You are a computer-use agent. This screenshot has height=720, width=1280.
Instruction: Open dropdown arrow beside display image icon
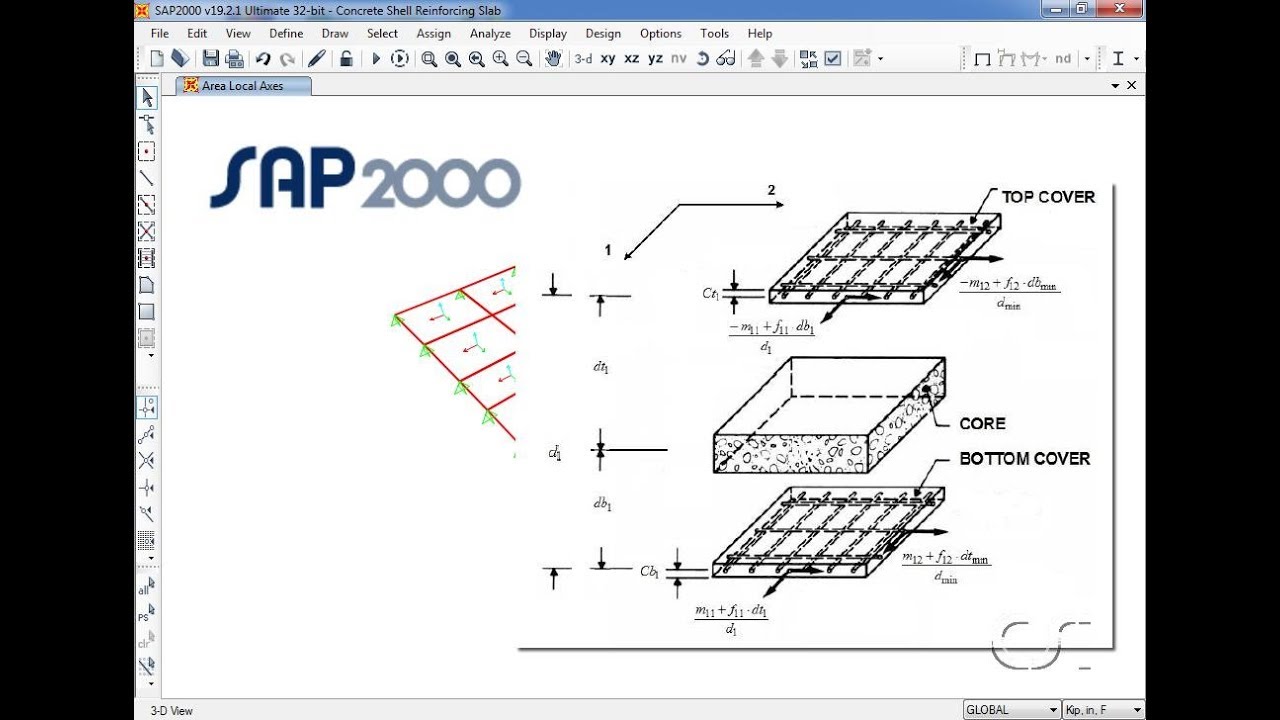point(881,59)
